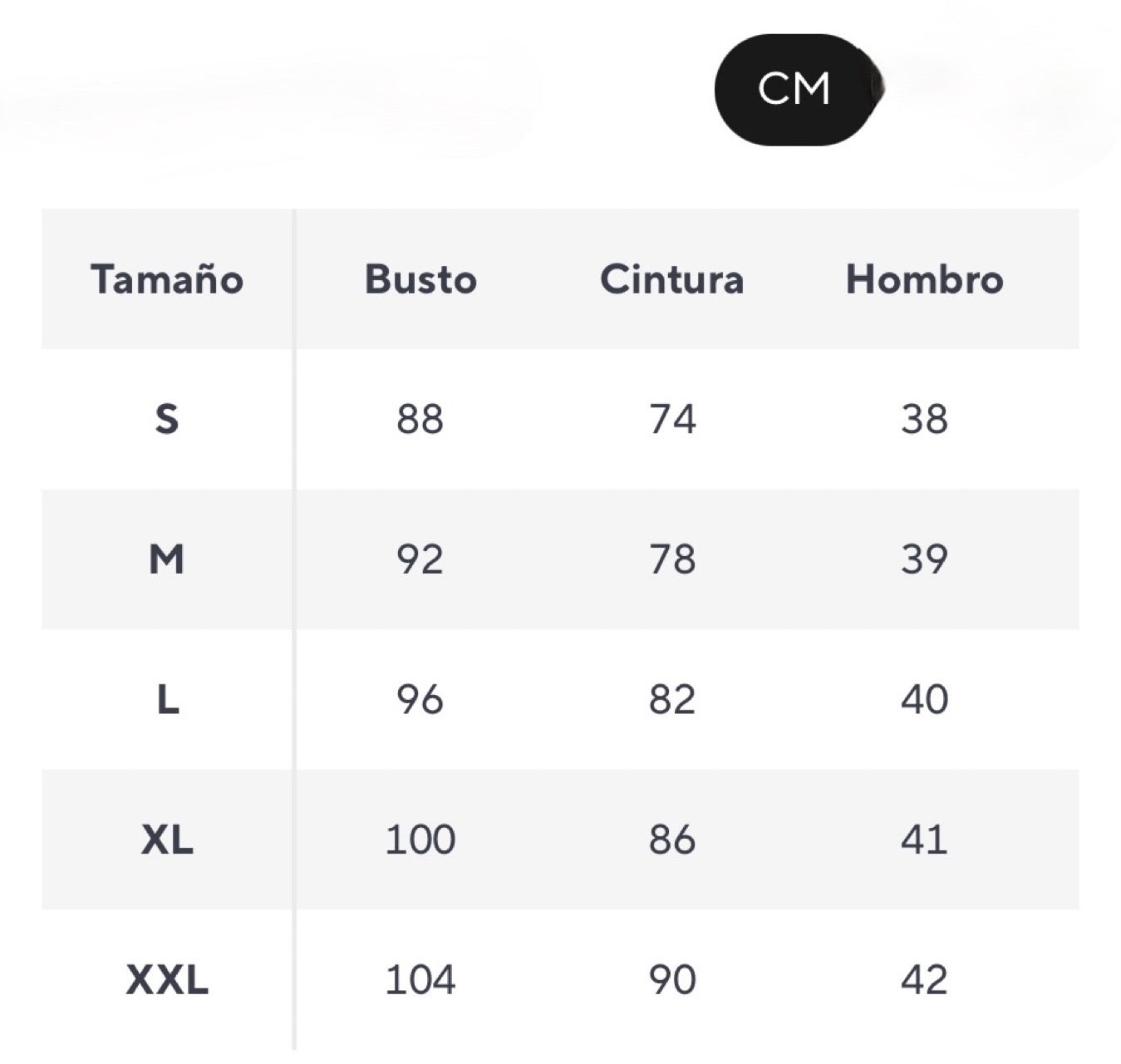
Task: Select the M size row label
Action: pyautogui.click(x=167, y=559)
